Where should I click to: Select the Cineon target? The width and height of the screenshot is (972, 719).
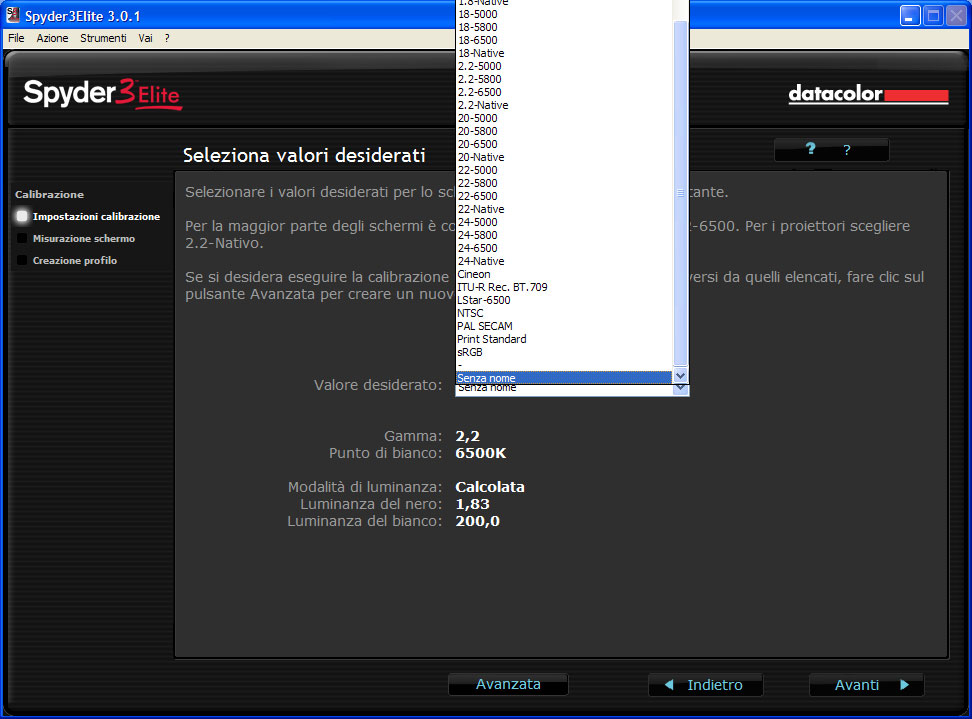click(564, 275)
